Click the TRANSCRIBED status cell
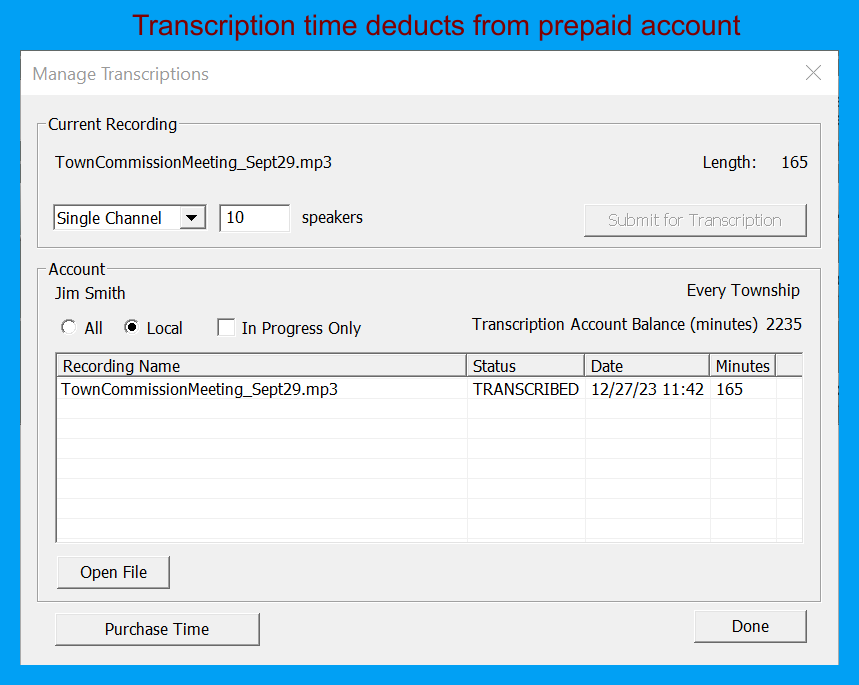Screen dimensions: 859x685 525,389
